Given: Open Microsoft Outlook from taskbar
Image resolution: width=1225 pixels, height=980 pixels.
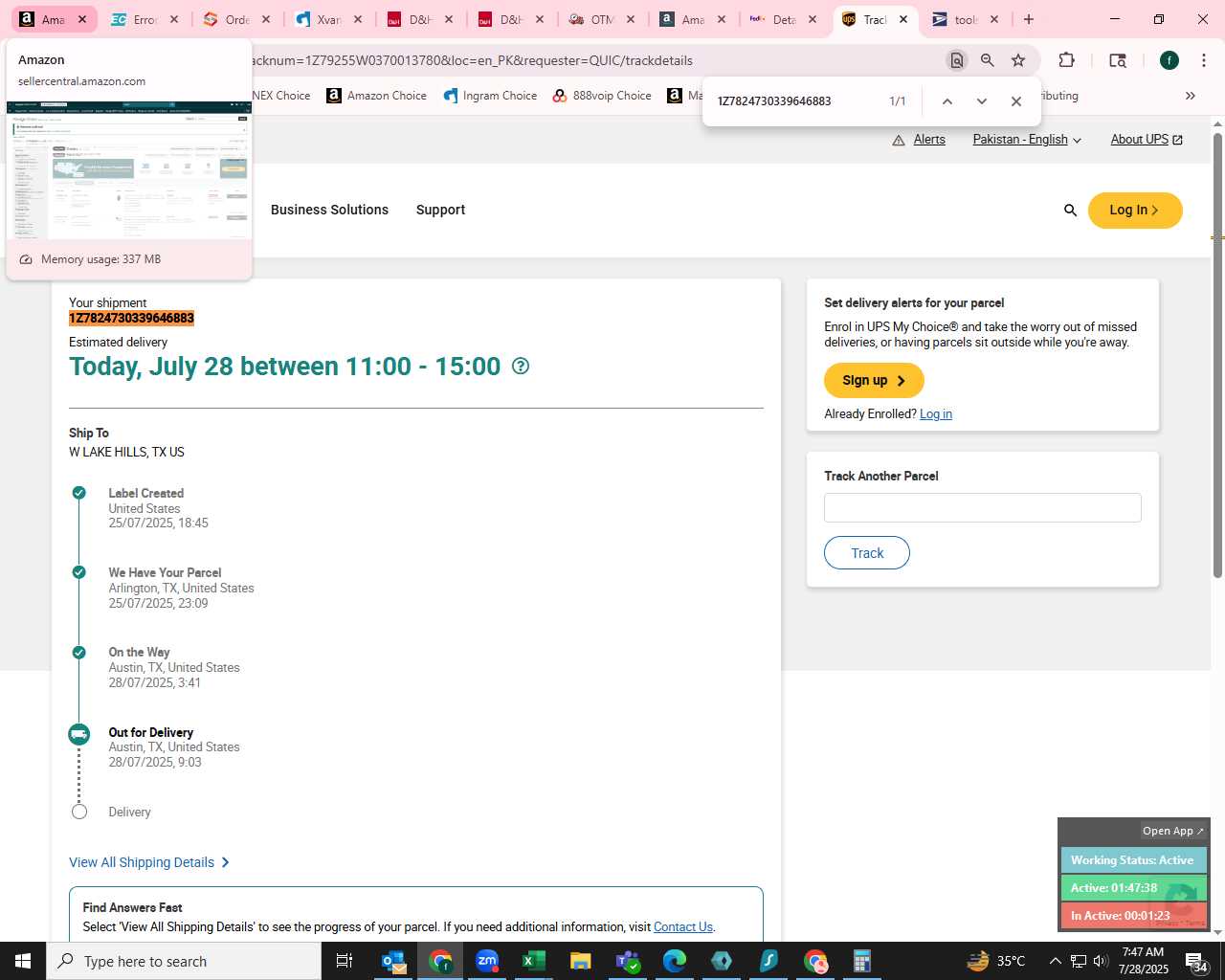Looking at the screenshot, I should [x=393, y=961].
